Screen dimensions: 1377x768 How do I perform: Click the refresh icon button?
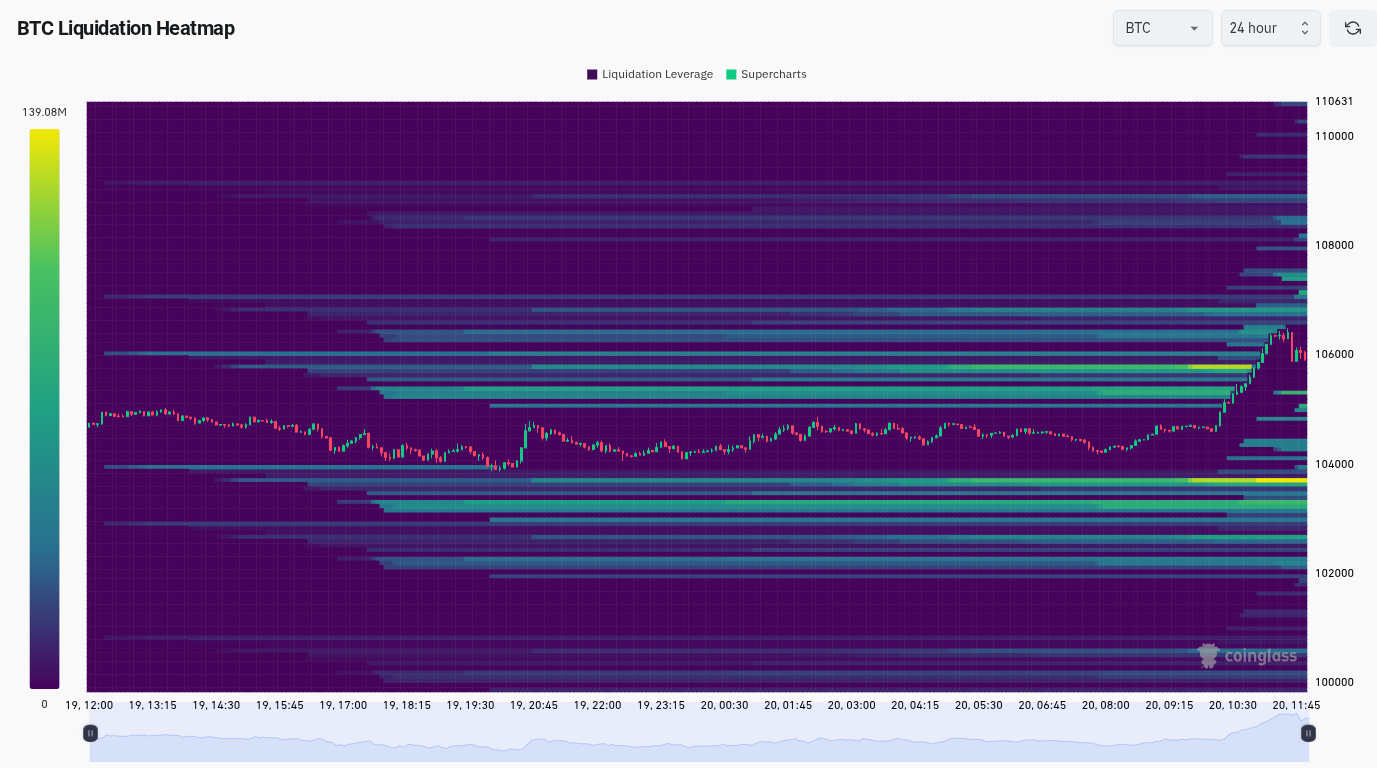[x=1352, y=28]
